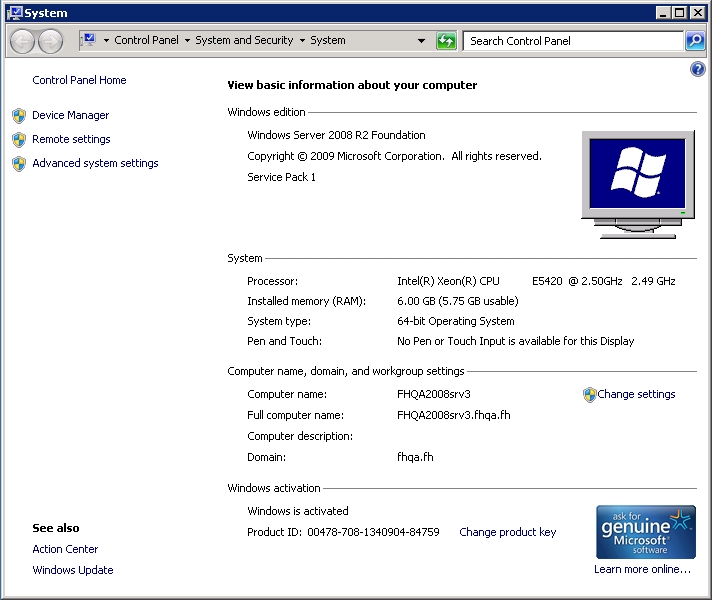Click the computer icon in address bar
712x600 pixels.
(89, 40)
